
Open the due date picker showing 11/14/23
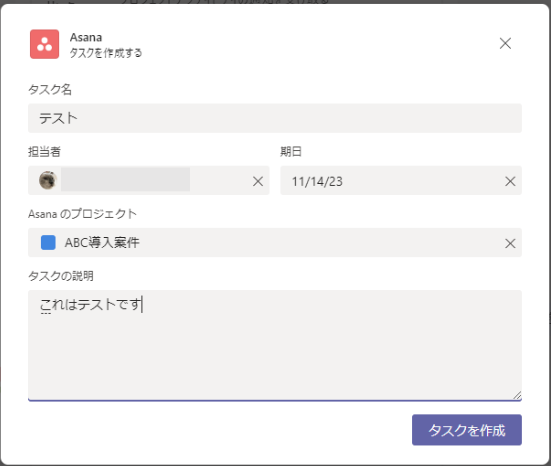(401, 180)
